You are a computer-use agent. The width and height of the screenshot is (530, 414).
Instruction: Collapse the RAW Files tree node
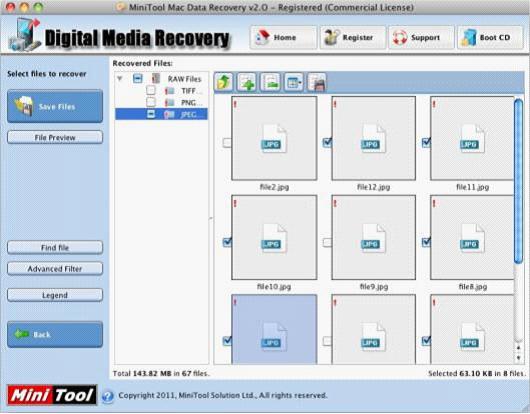coord(120,79)
